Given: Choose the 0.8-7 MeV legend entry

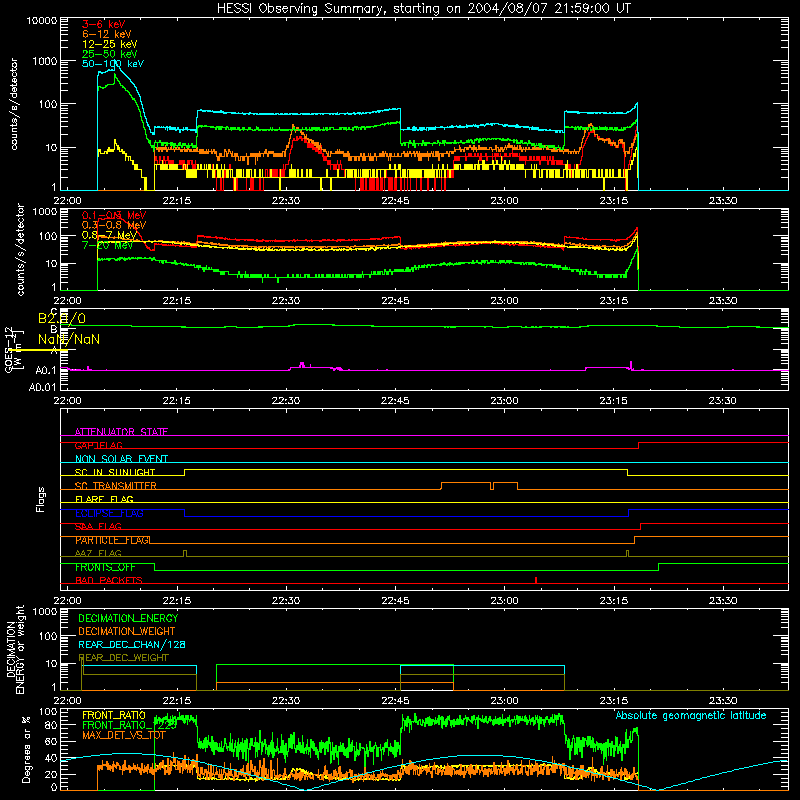Looking at the screenshot, I should (x=109, y=235).
